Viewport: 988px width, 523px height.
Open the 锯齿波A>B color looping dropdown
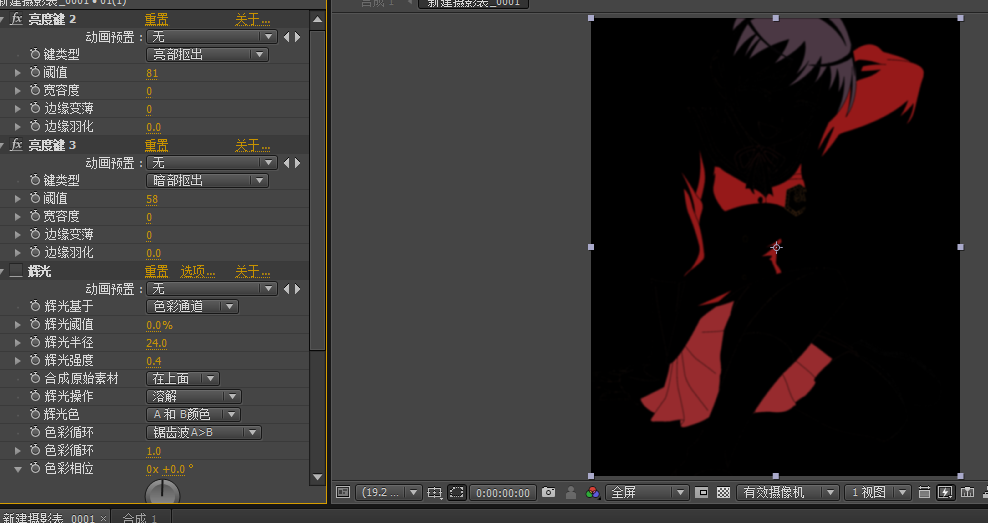tap(204, 433)
